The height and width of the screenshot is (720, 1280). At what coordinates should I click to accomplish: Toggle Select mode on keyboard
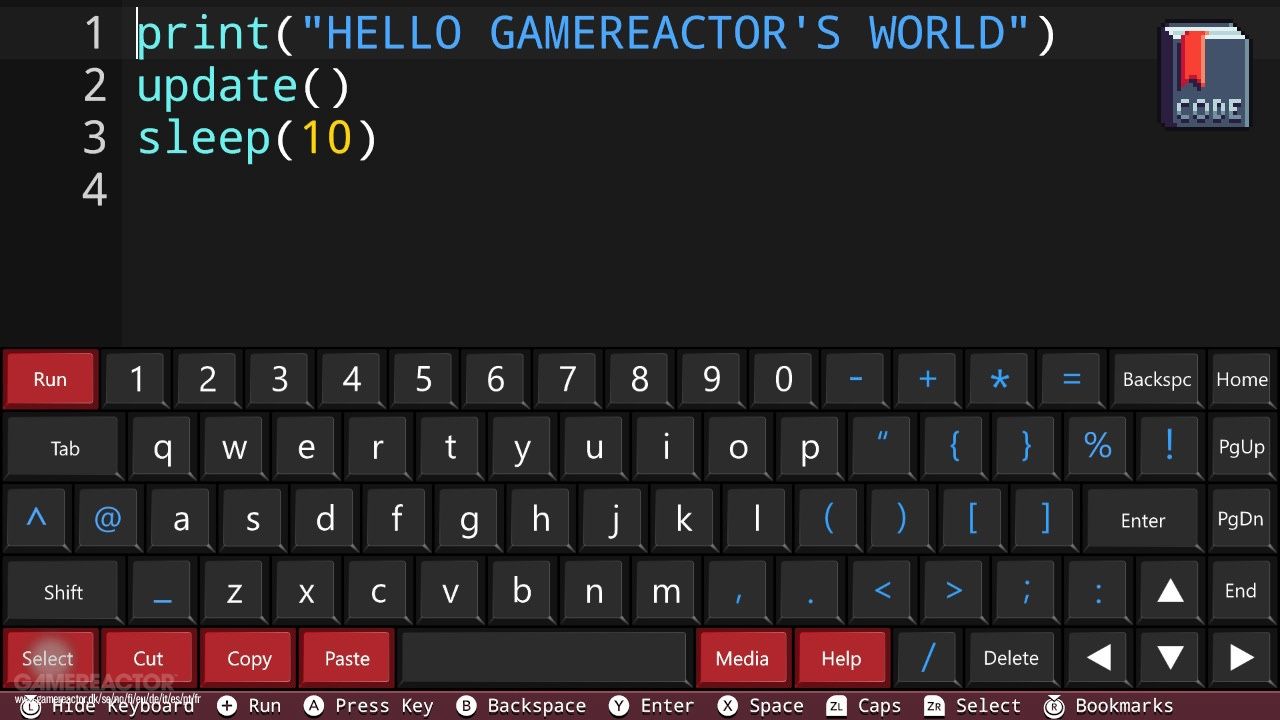pos(48,658)
